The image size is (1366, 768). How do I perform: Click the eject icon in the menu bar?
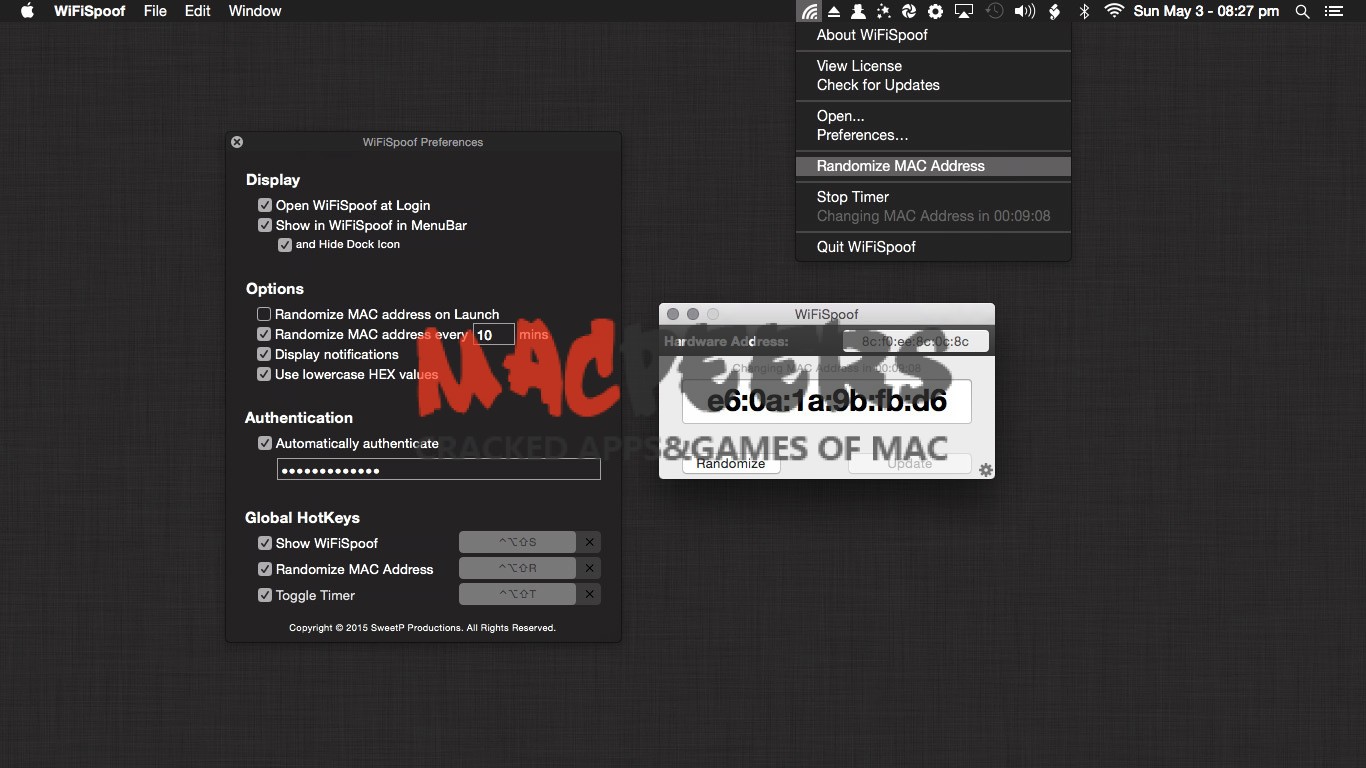(x=834, y=11)
